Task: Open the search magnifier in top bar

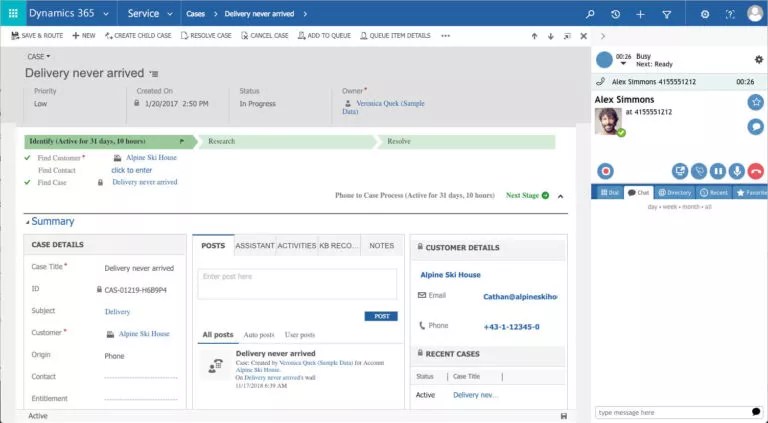Action: pos(590,14)
